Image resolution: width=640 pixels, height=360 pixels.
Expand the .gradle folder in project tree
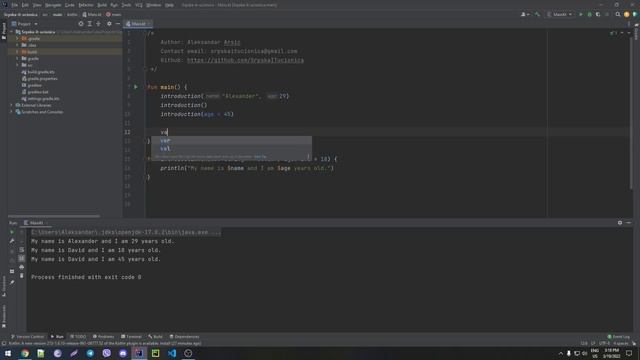(x=17, y=39)
